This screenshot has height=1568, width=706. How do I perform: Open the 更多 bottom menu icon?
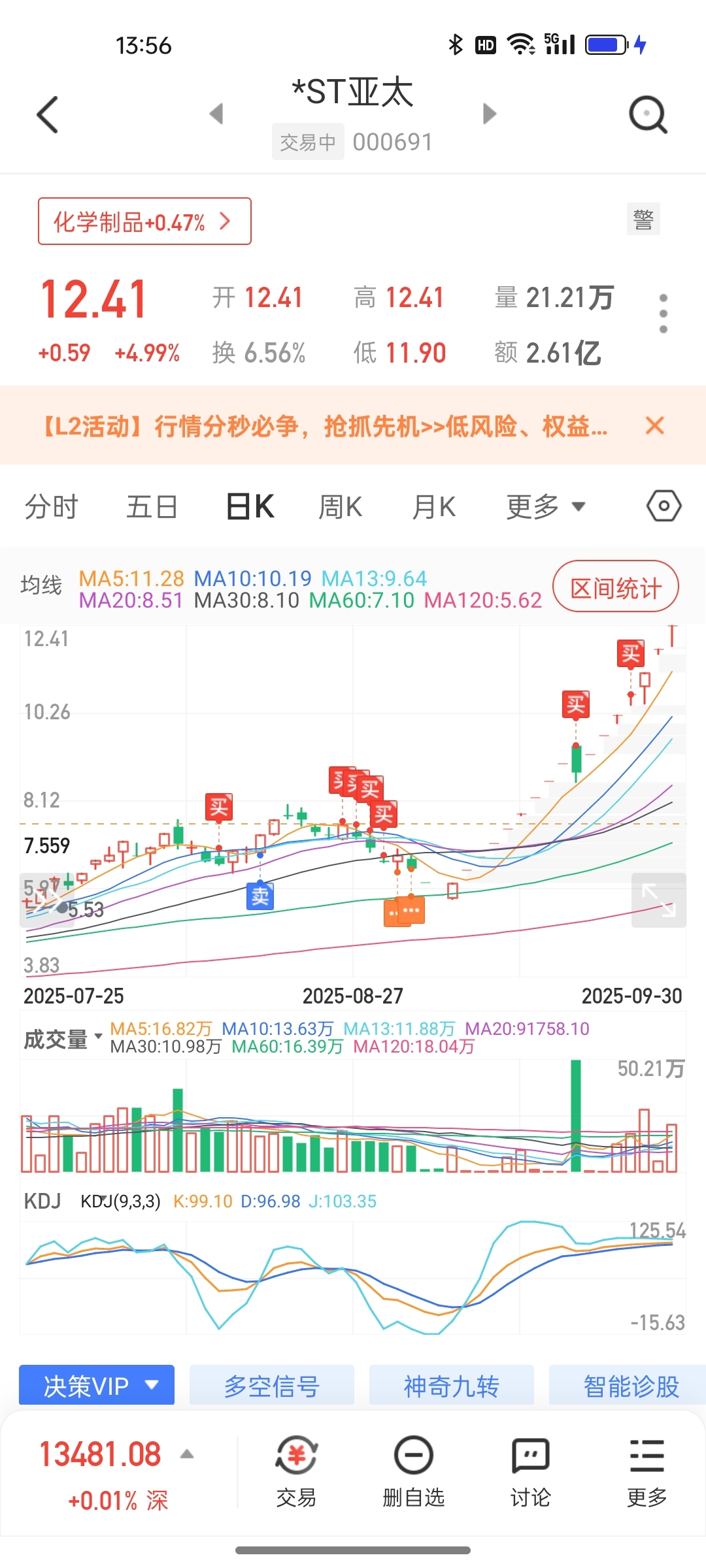647,1473
